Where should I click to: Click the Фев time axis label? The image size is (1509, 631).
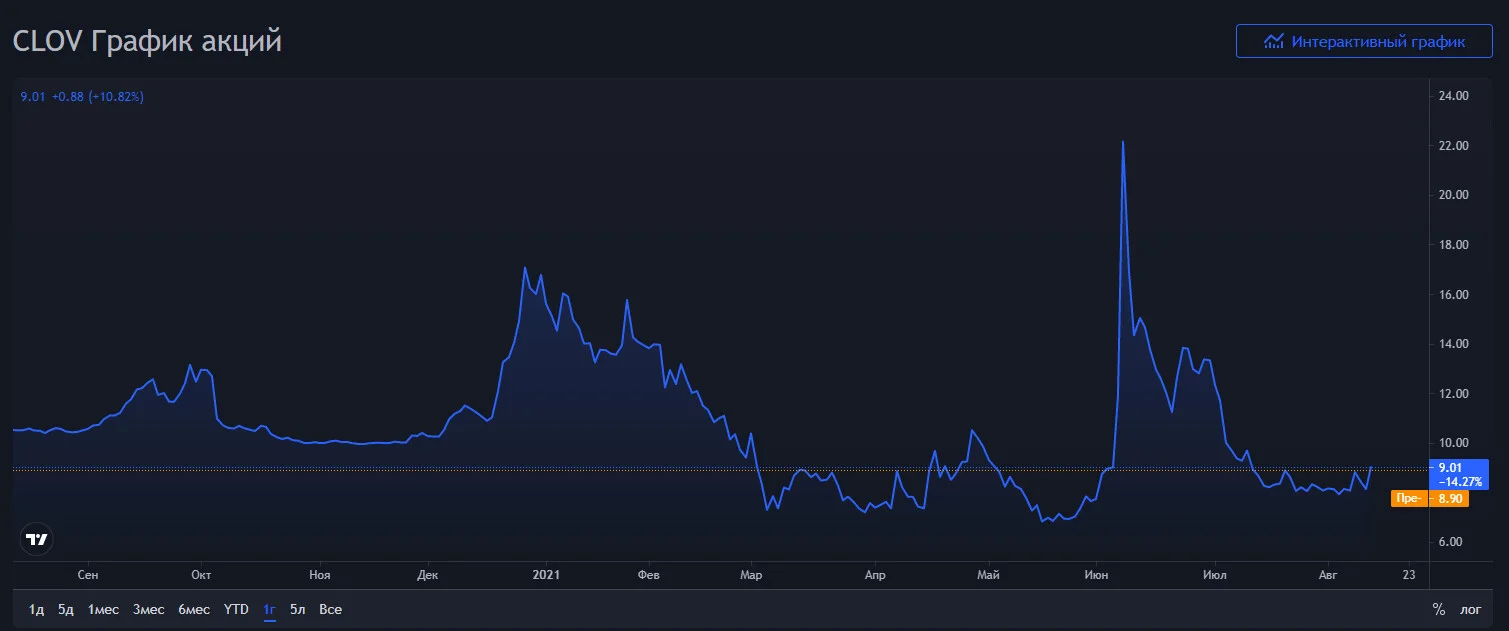tap(649, 575)
